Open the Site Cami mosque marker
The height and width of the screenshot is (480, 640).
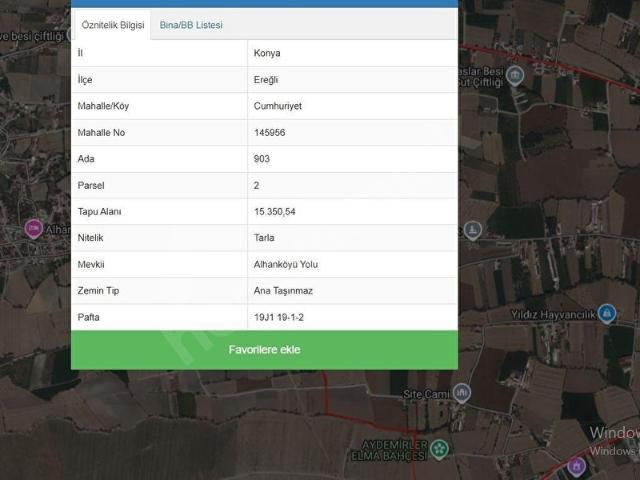(x=462, y=393)
